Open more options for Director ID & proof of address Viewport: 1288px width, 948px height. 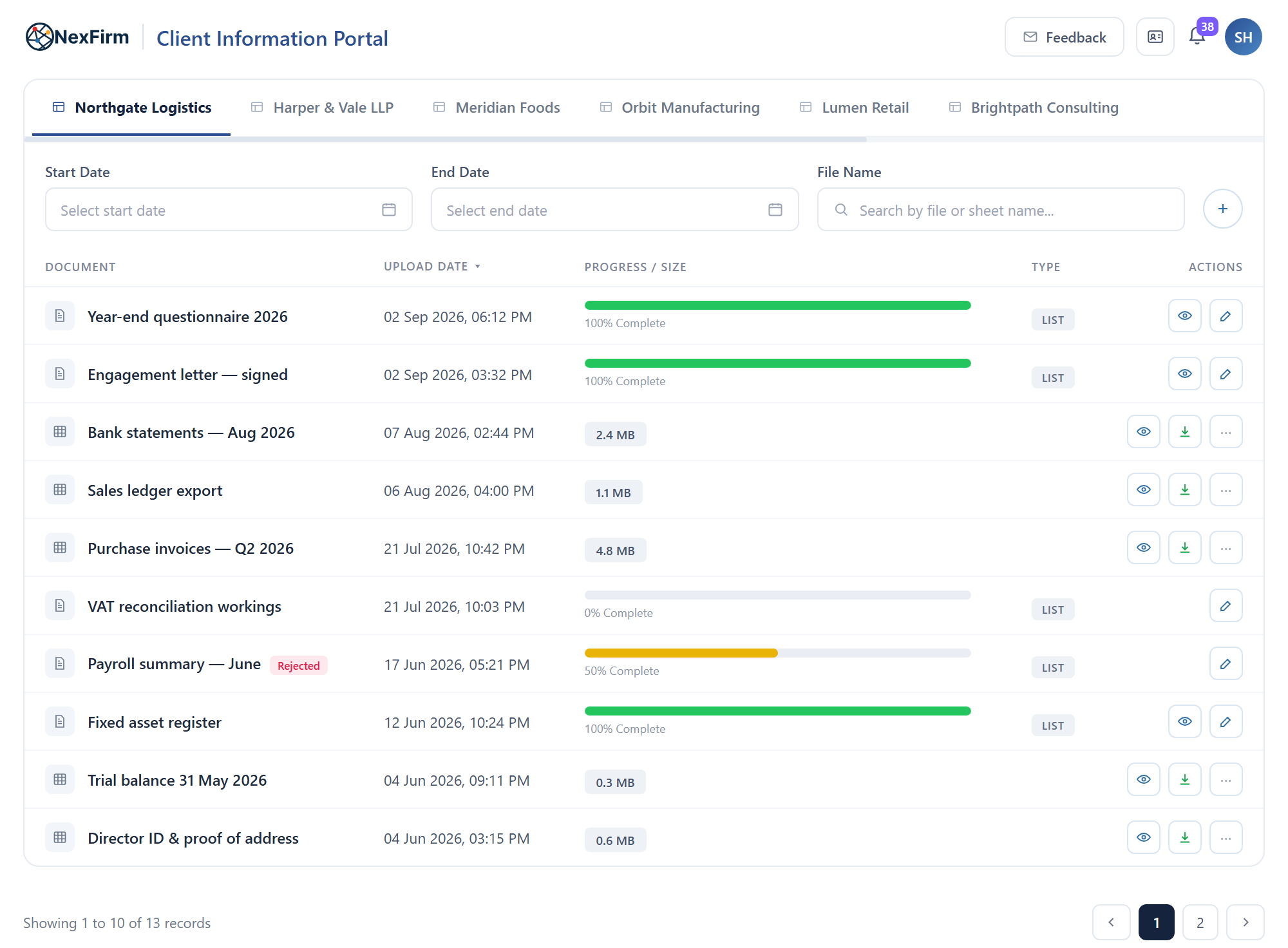click(x=1226, y=837)
